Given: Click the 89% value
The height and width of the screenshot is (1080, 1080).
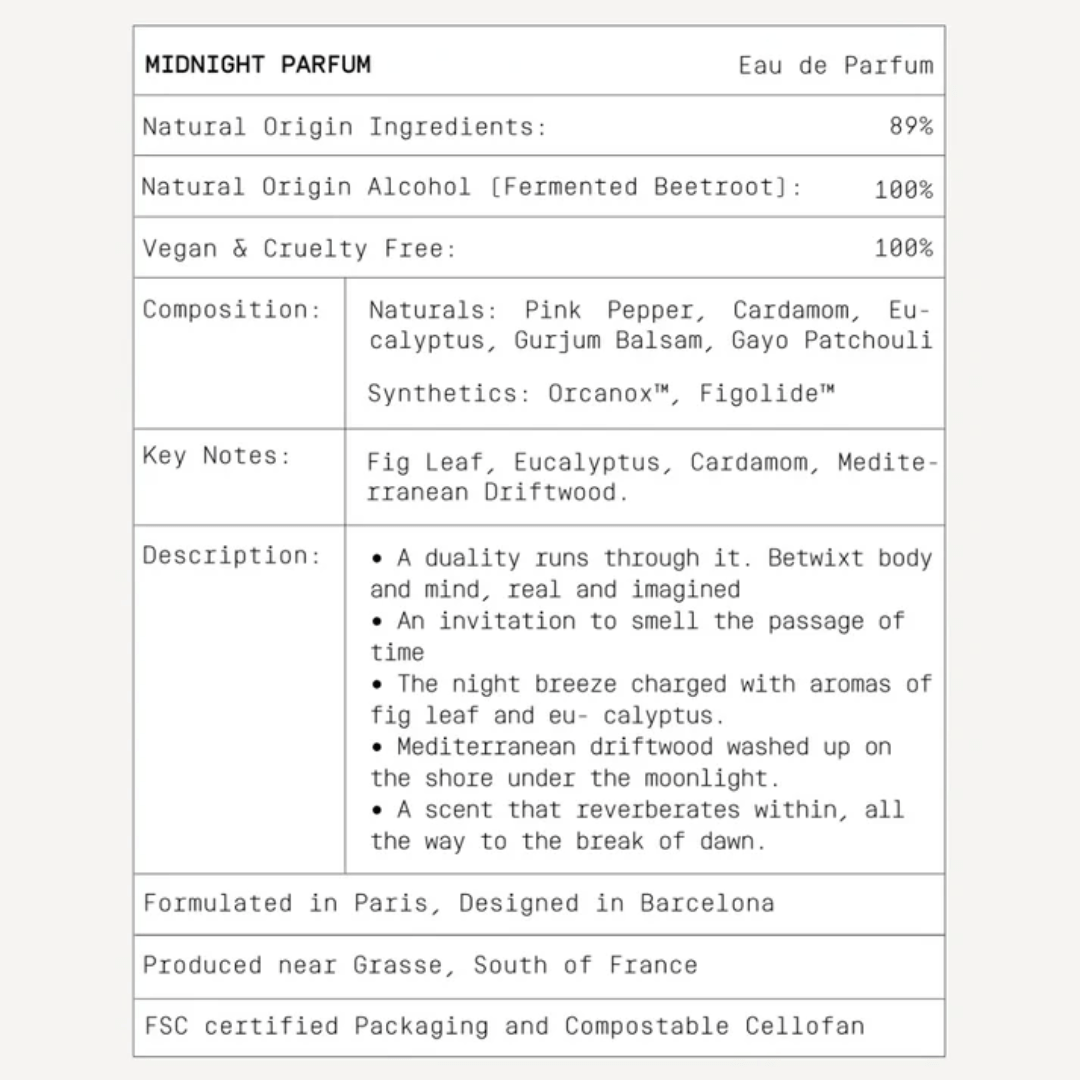Looking at the screenshot, I should 911,127.
